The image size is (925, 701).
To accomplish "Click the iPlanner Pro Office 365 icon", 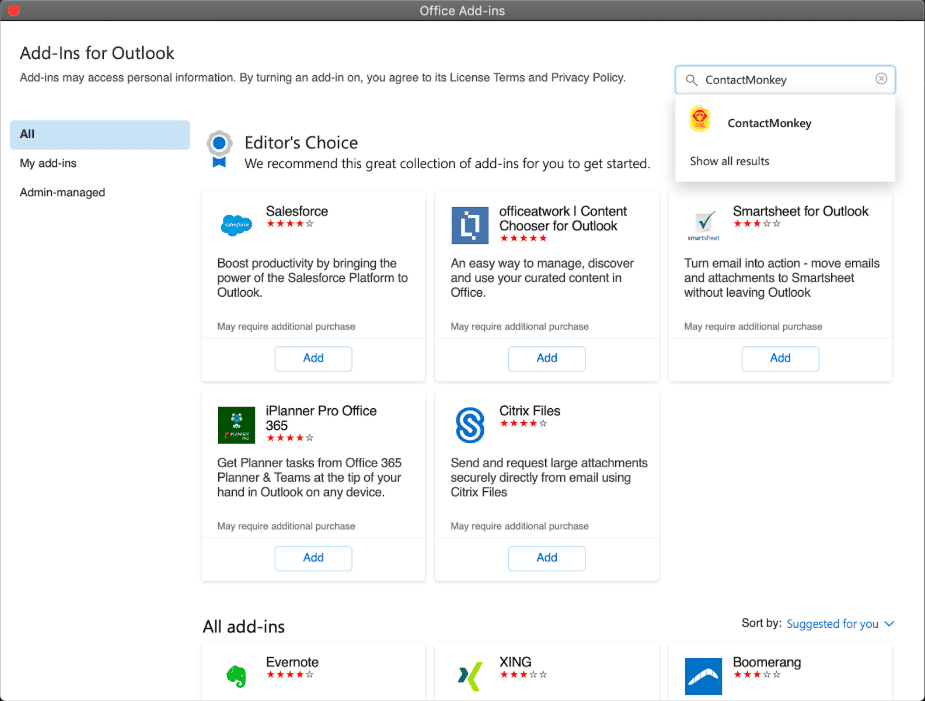I will coord(236,425).
